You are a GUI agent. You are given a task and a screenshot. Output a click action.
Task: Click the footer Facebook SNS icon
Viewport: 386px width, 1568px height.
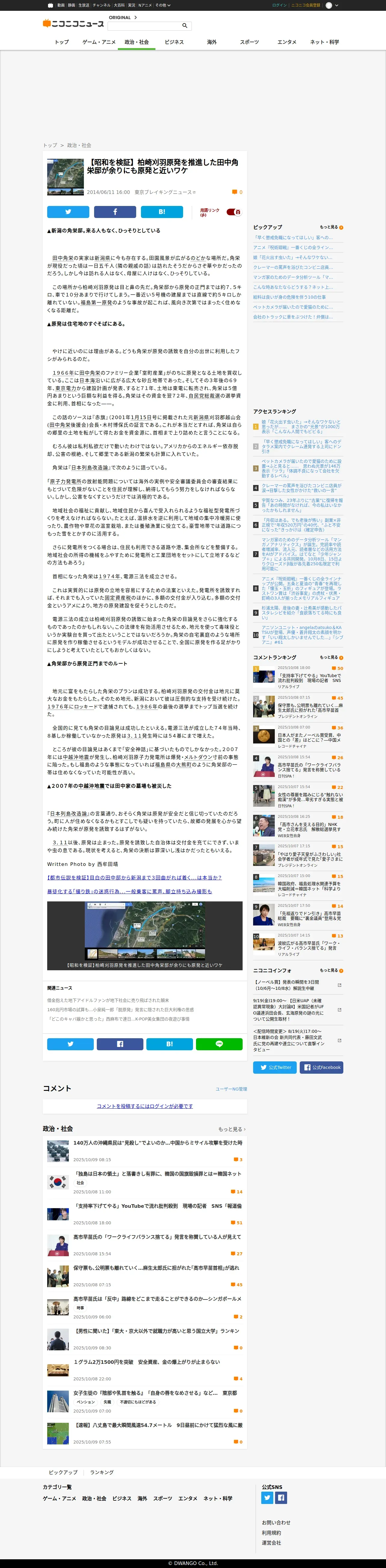click(281, 1497)
